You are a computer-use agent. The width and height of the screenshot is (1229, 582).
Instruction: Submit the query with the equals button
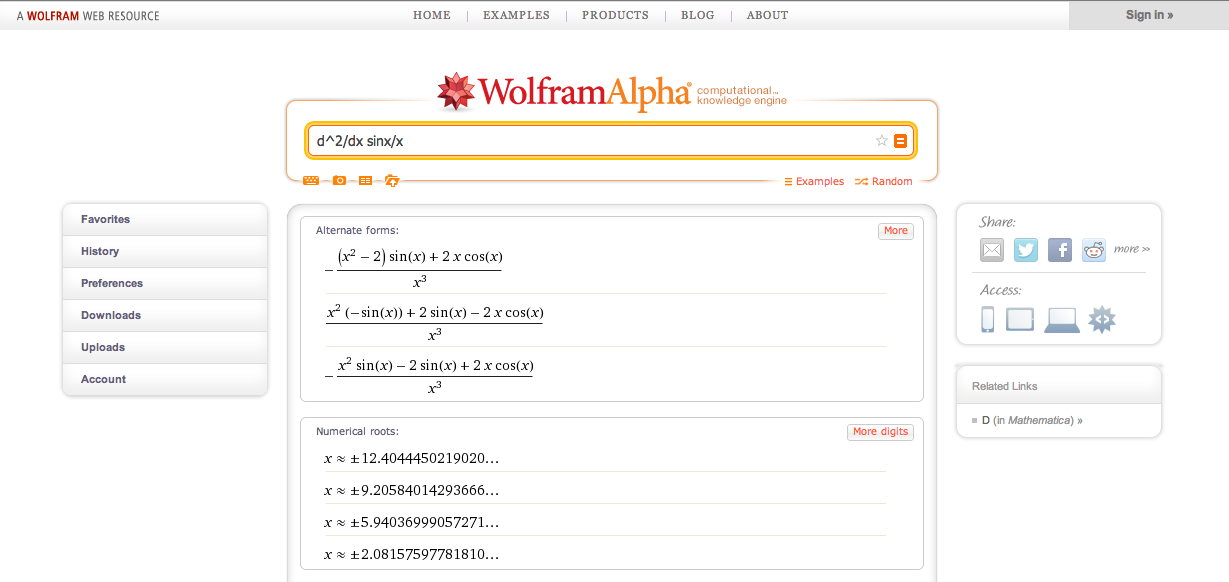coord(899,140)
